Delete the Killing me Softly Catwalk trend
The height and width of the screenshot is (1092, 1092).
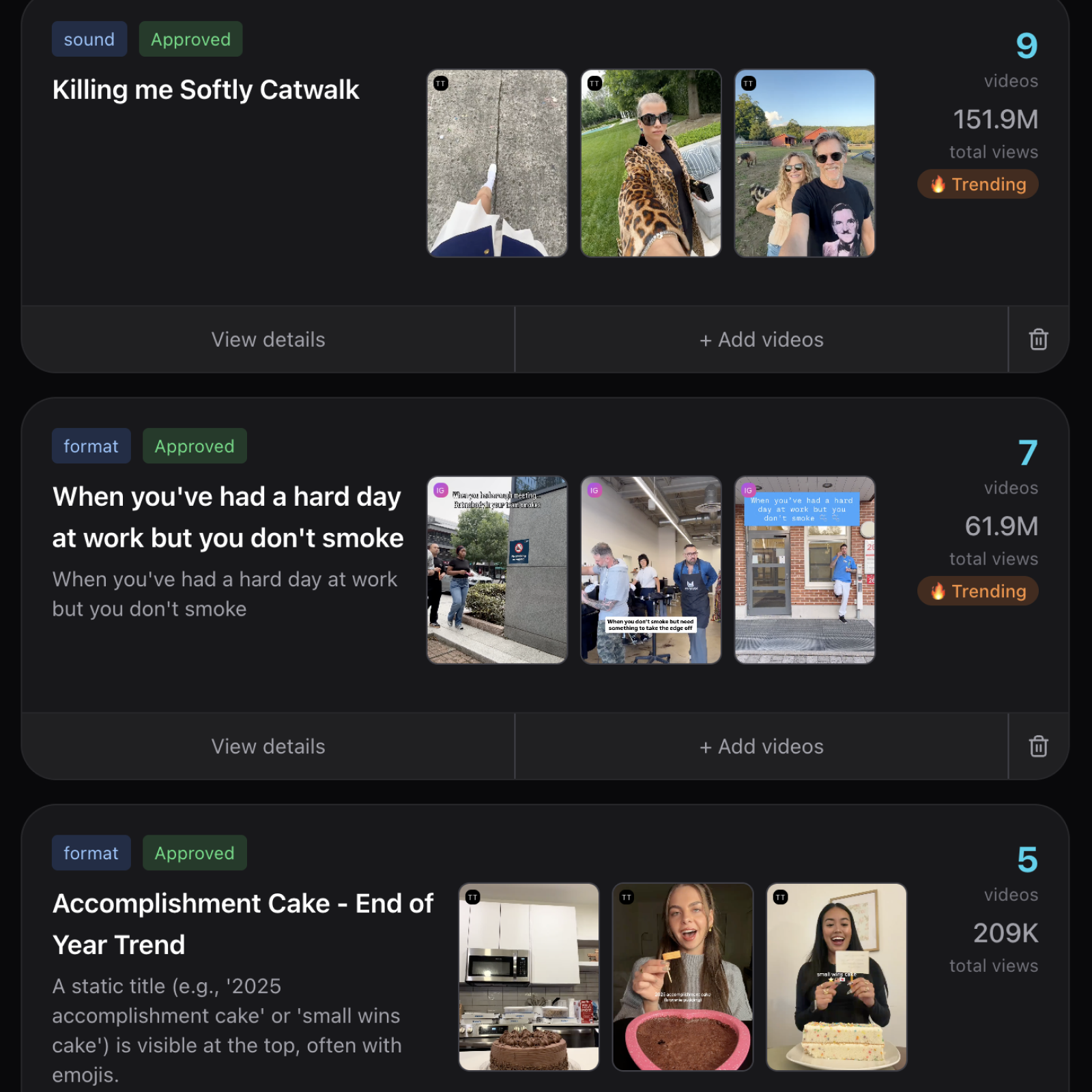point(1038,339)
